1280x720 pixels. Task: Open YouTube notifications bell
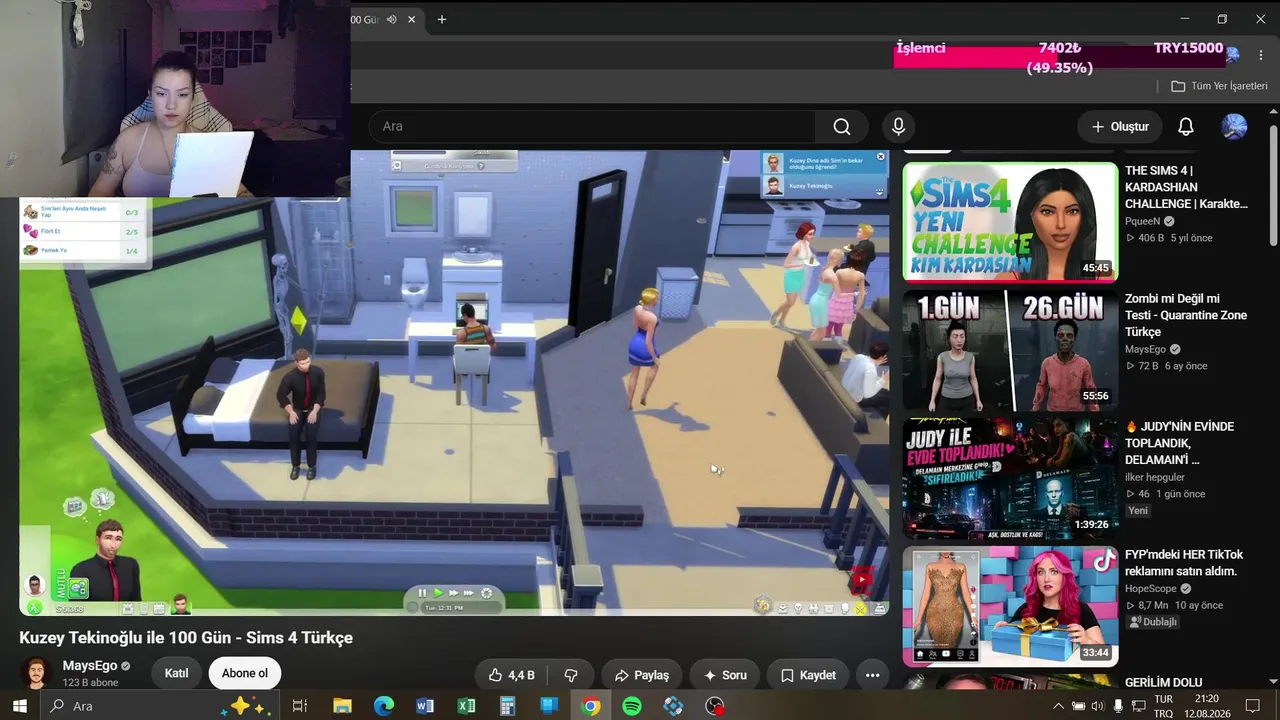point(1185,127)
